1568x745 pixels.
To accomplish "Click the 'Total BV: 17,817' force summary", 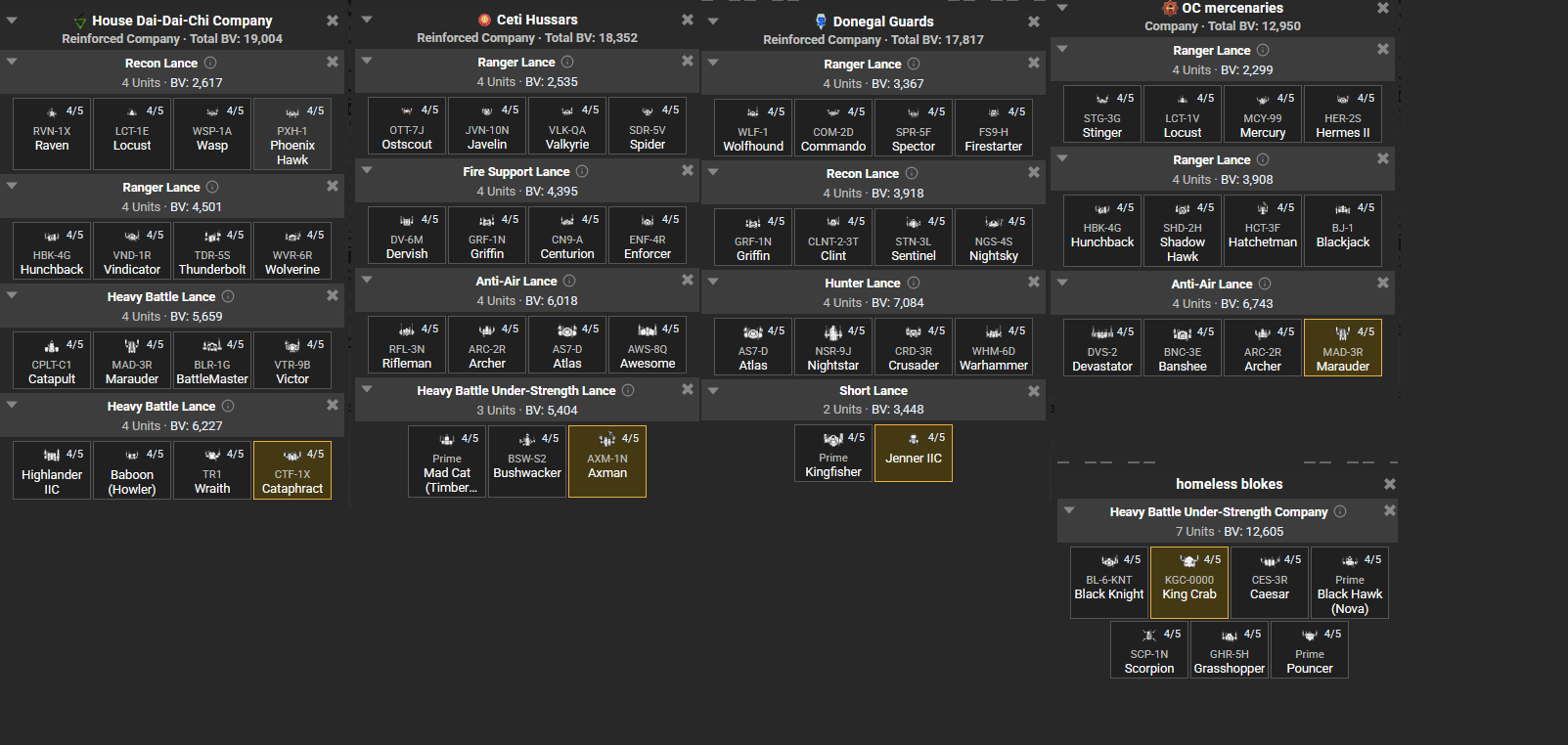I will pos(937,40).
